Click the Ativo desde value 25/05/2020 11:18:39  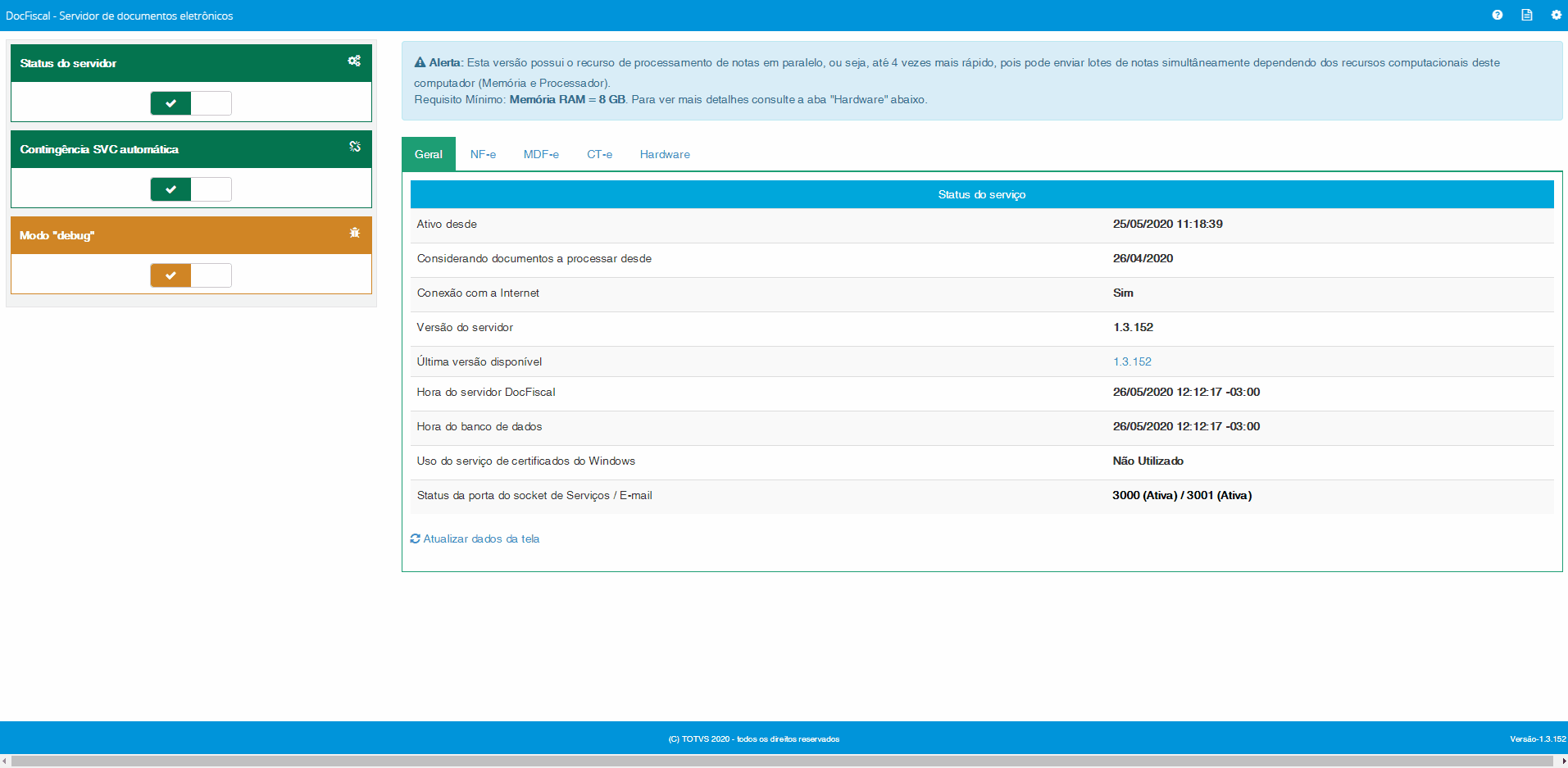pos(1167,224)
